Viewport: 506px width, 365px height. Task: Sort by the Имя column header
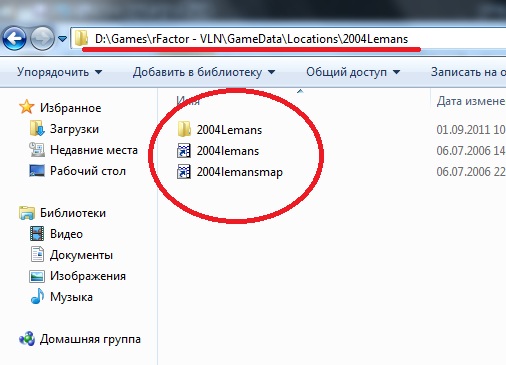[x=188, y=101]
